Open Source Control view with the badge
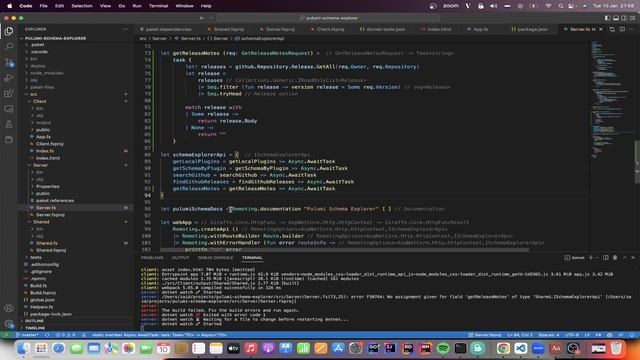640x360 pixels. pyautogui.click(x=9, y=62)
